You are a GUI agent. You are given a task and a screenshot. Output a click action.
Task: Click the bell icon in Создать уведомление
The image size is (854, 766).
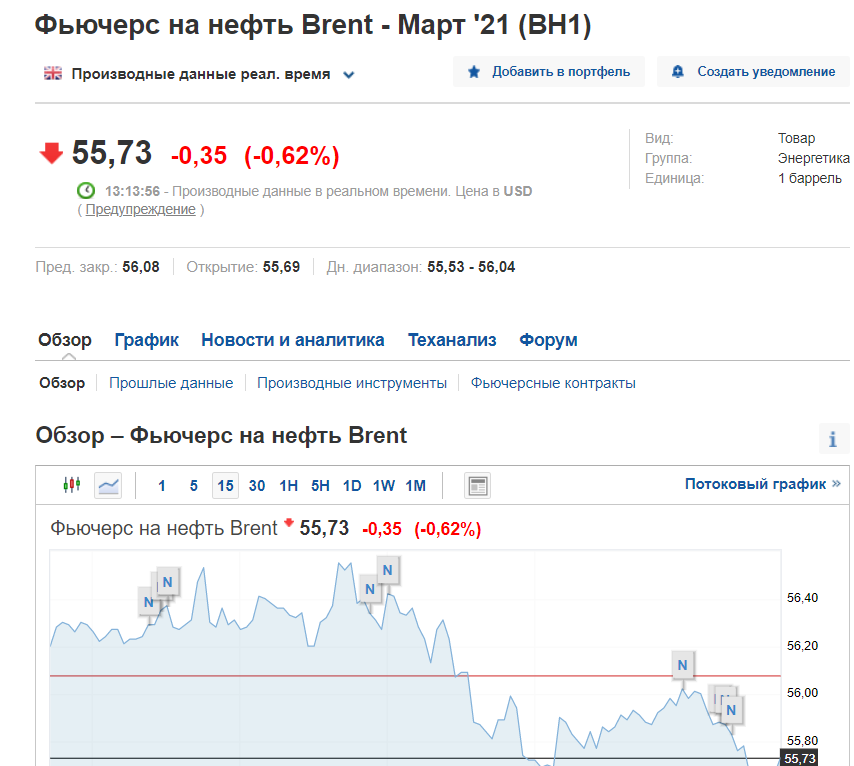tap(678, 71)
